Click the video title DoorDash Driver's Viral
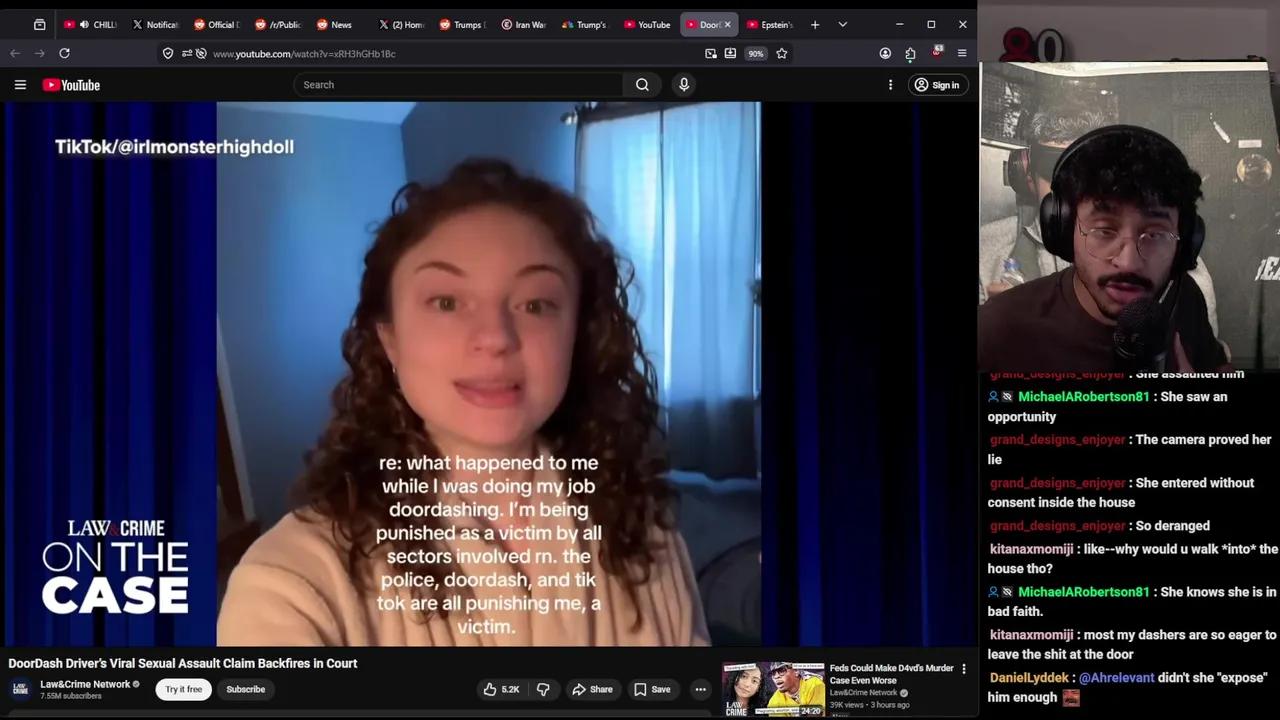Screen dimensions: 1280x720 pos(183,663)
